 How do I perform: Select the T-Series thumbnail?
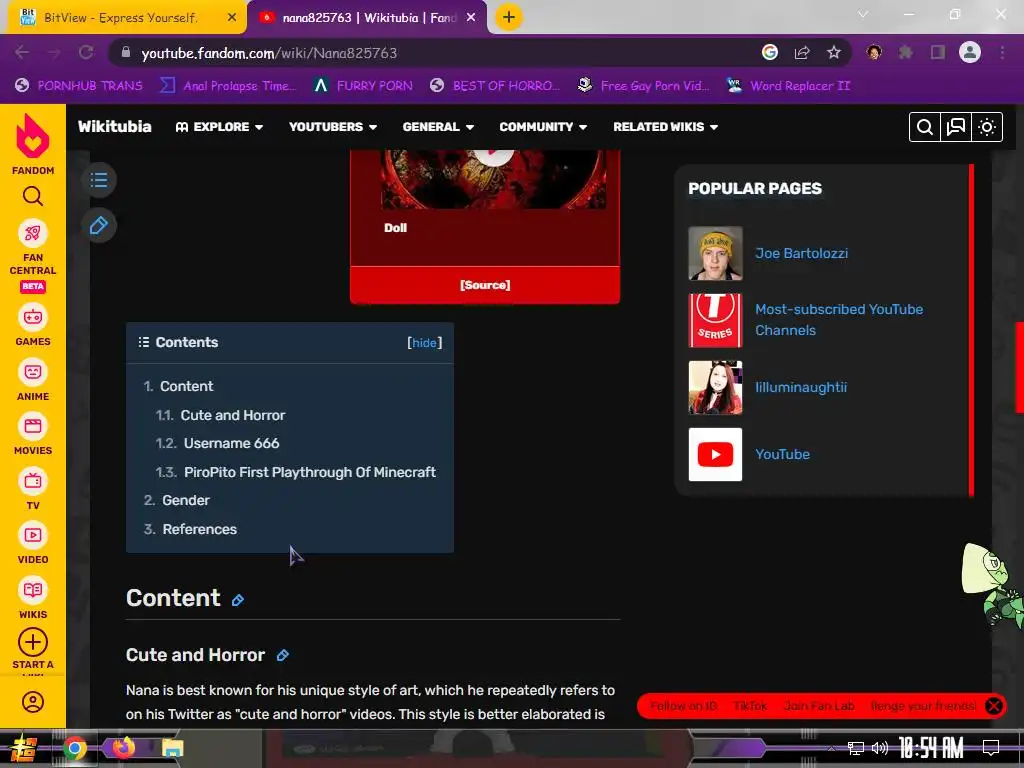(x=715, y=320)
